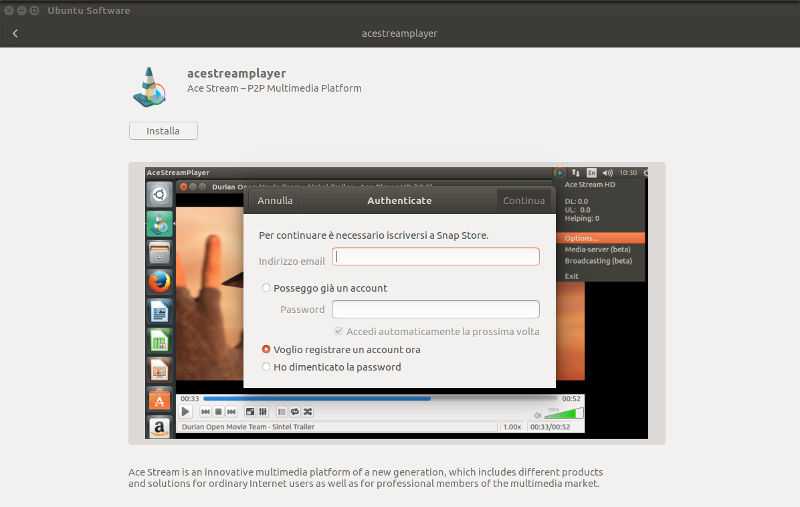Select "Posseggo già un account" option
This screenshot has width=800, height=507.
point(324,288)
